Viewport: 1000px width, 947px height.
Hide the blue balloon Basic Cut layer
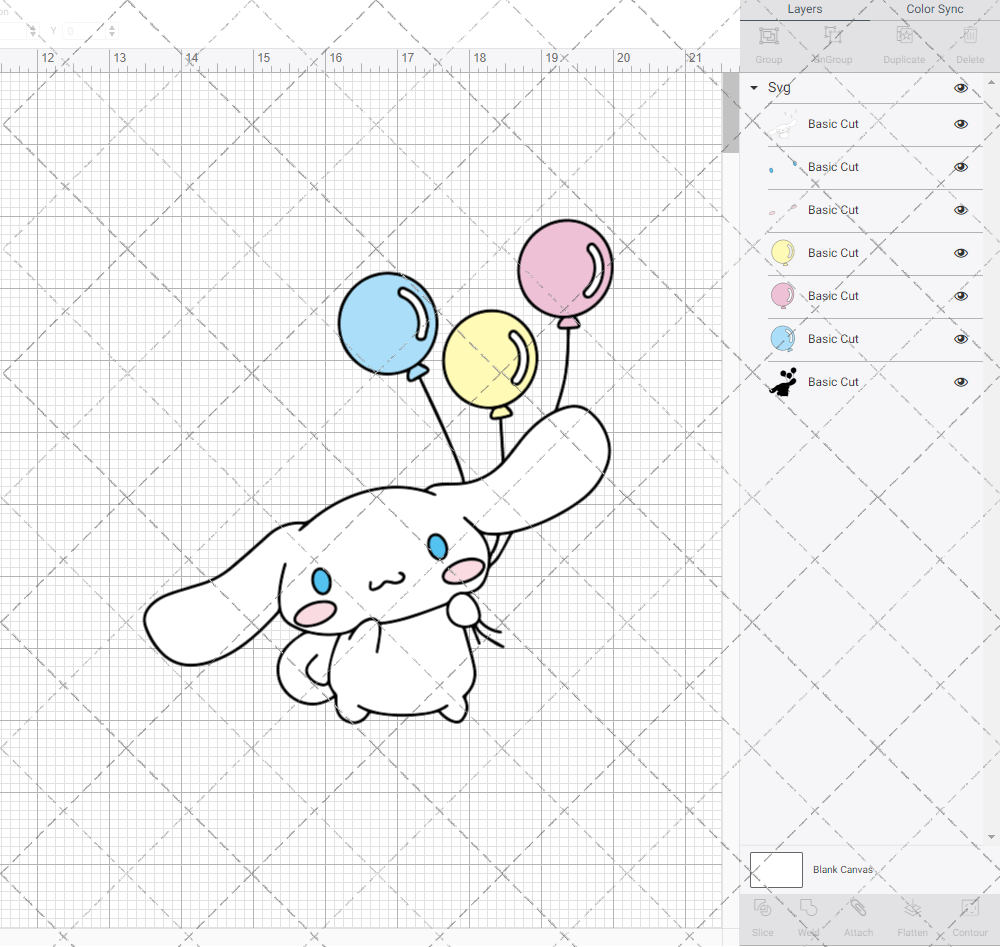pyautogui.click(x=960, y=339)
